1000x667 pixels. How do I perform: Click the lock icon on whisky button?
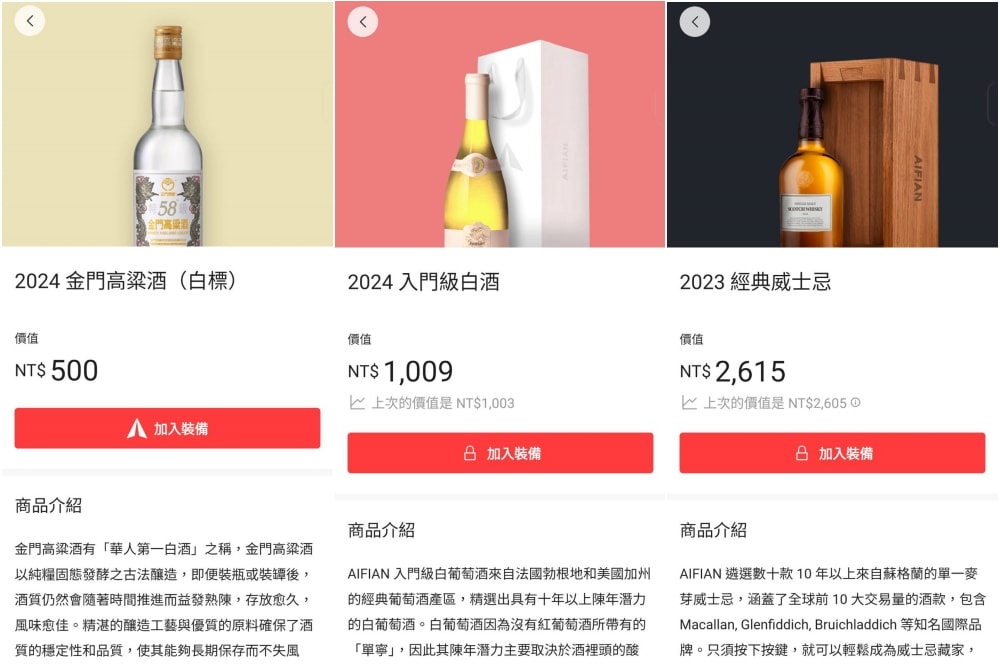tap(802, 453)
